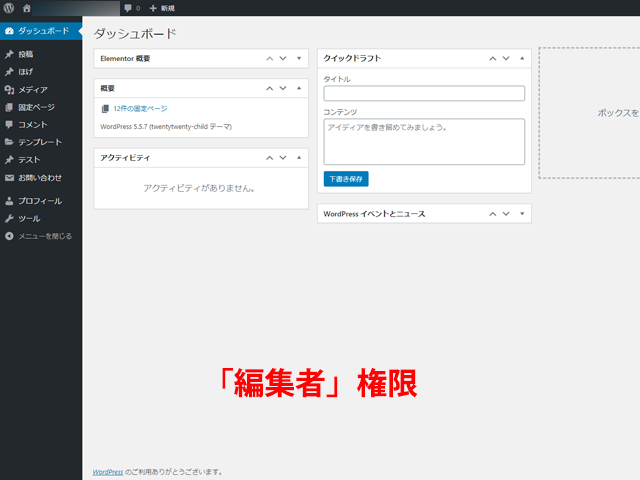640x480 pixels.
Task: Open the site home icon
Action: coord(27,8)
